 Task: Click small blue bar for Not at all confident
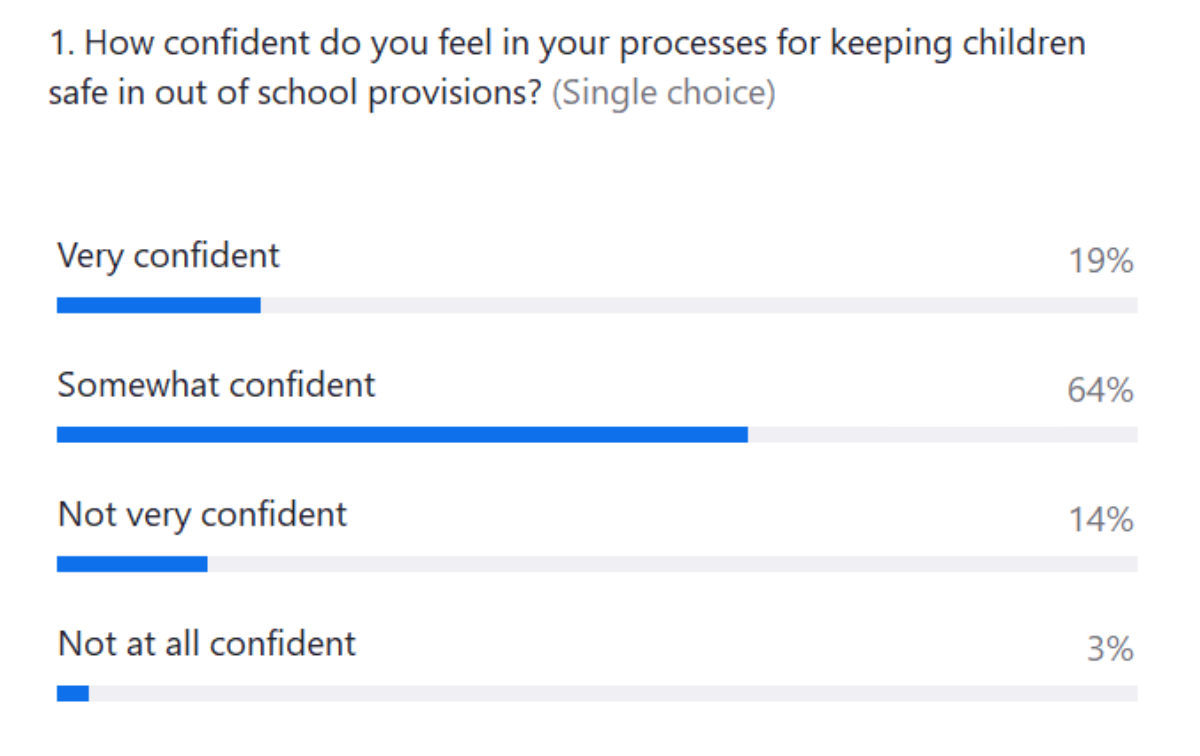[x=72, y=693]
